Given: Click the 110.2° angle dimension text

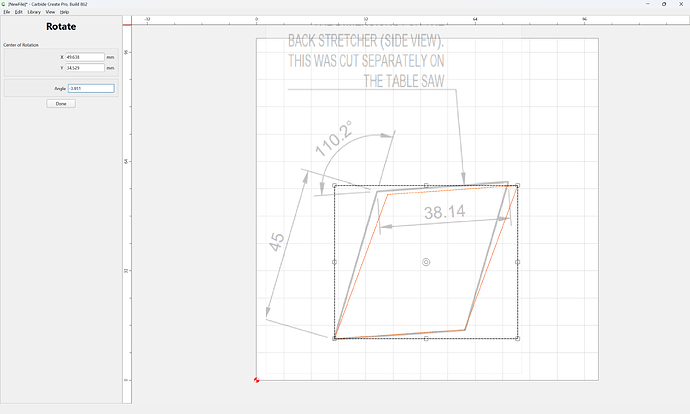Looking at the screenshot, I should point(334,139).
